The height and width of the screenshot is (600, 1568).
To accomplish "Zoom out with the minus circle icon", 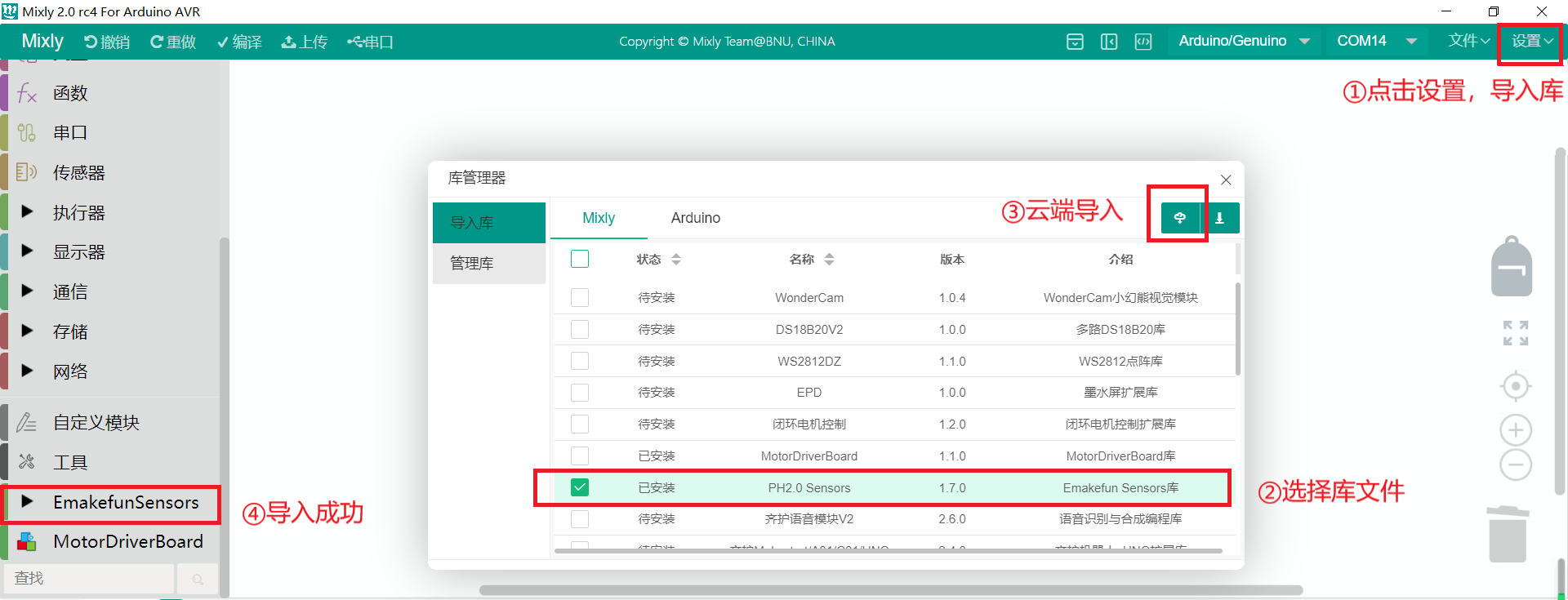I will coord(1516,465).
